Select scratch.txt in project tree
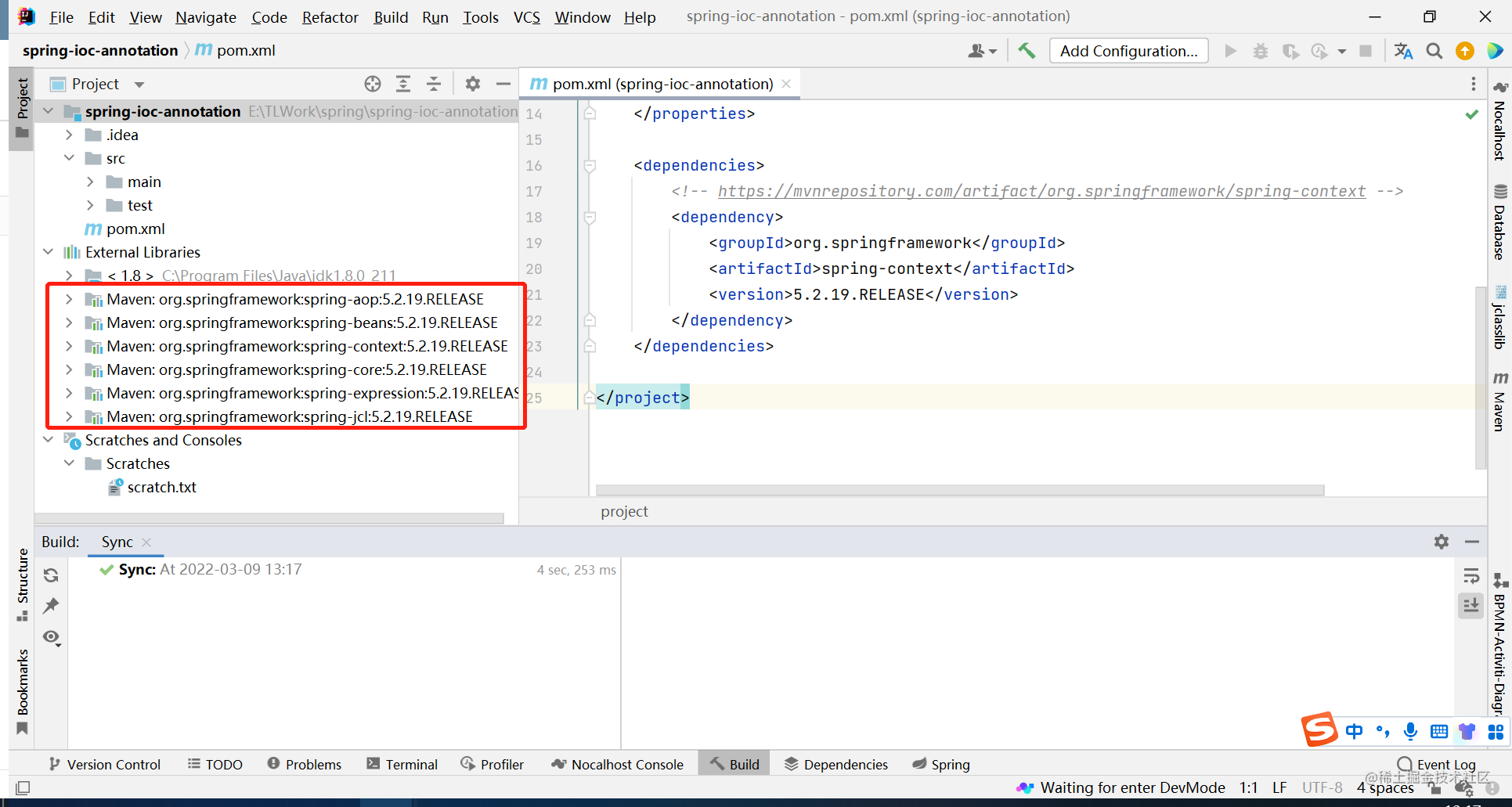 click(162, 487)
